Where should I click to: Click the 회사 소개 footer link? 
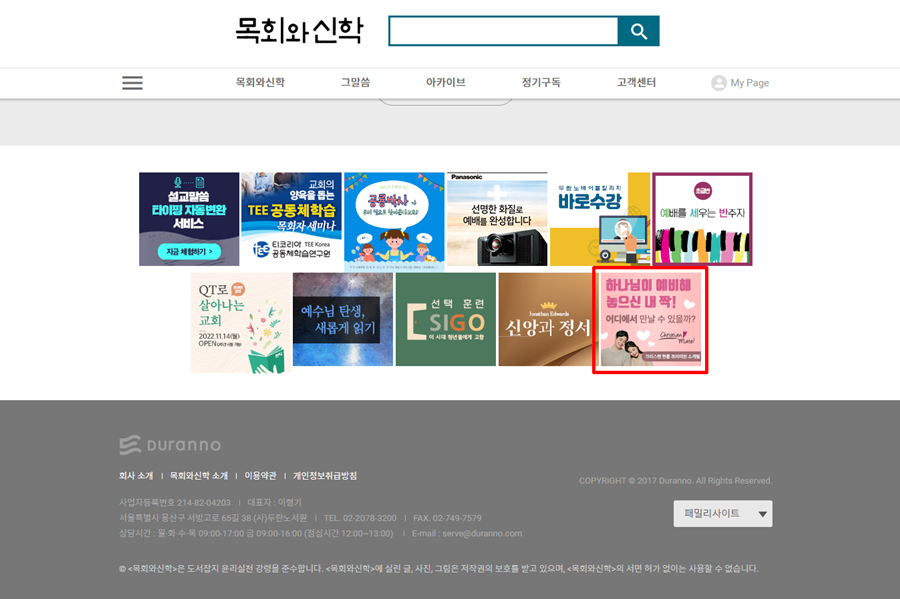coord(136,476)
